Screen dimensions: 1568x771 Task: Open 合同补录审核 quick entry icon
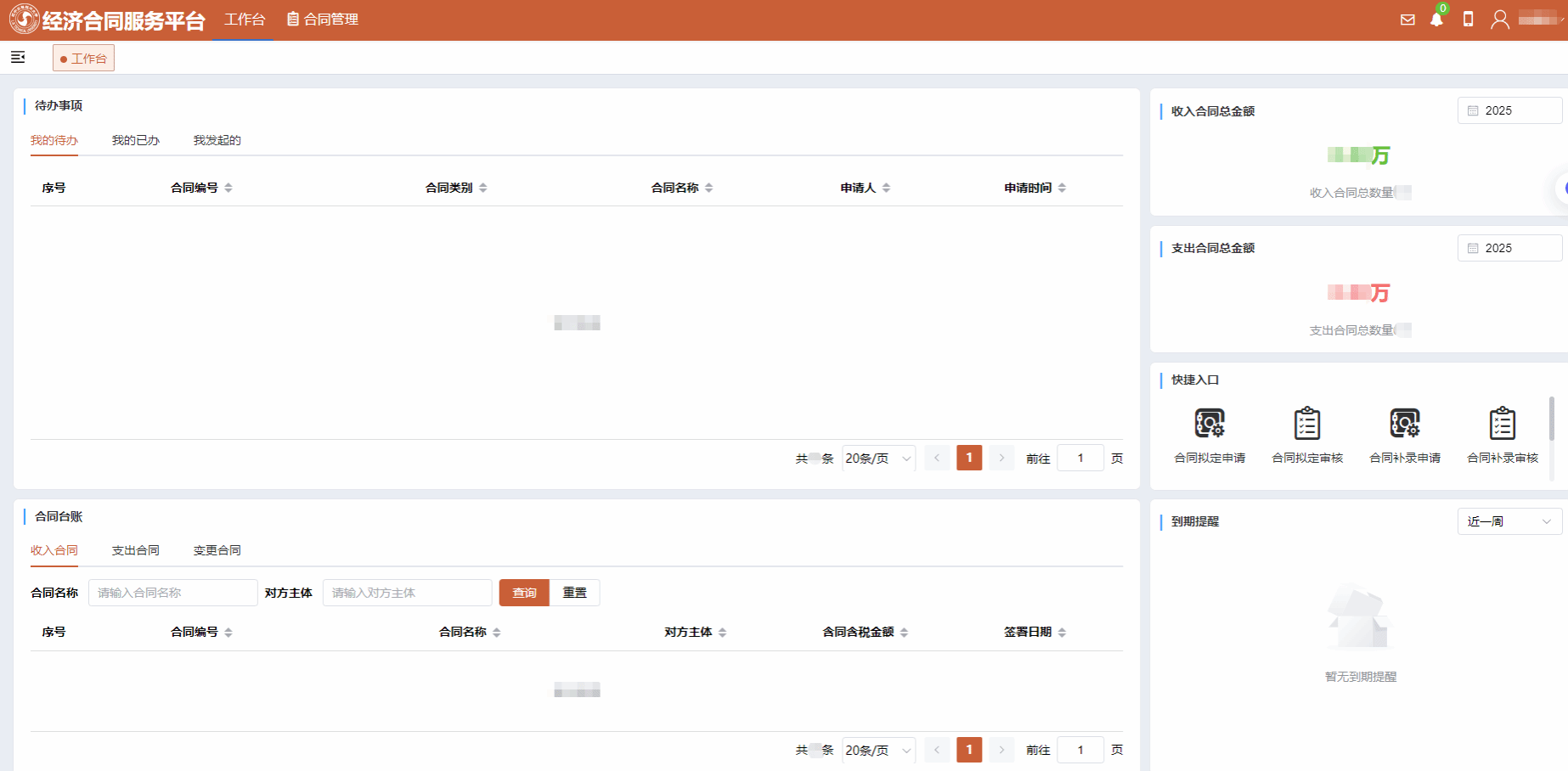coord(1503,424)
